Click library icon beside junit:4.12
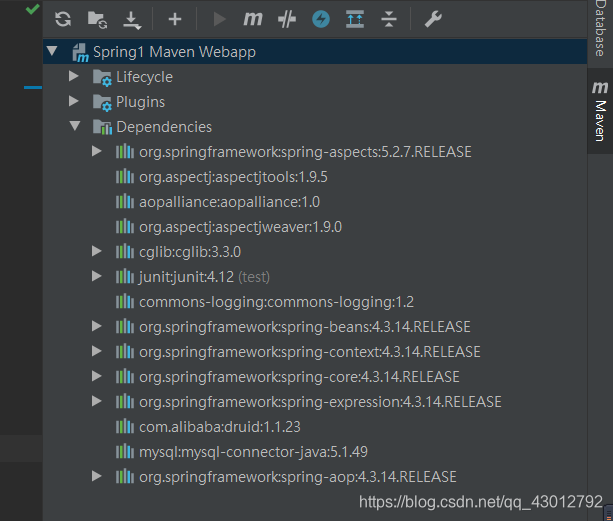The height and width of the screenshot is (521, 613). click(x=125, y=276)
